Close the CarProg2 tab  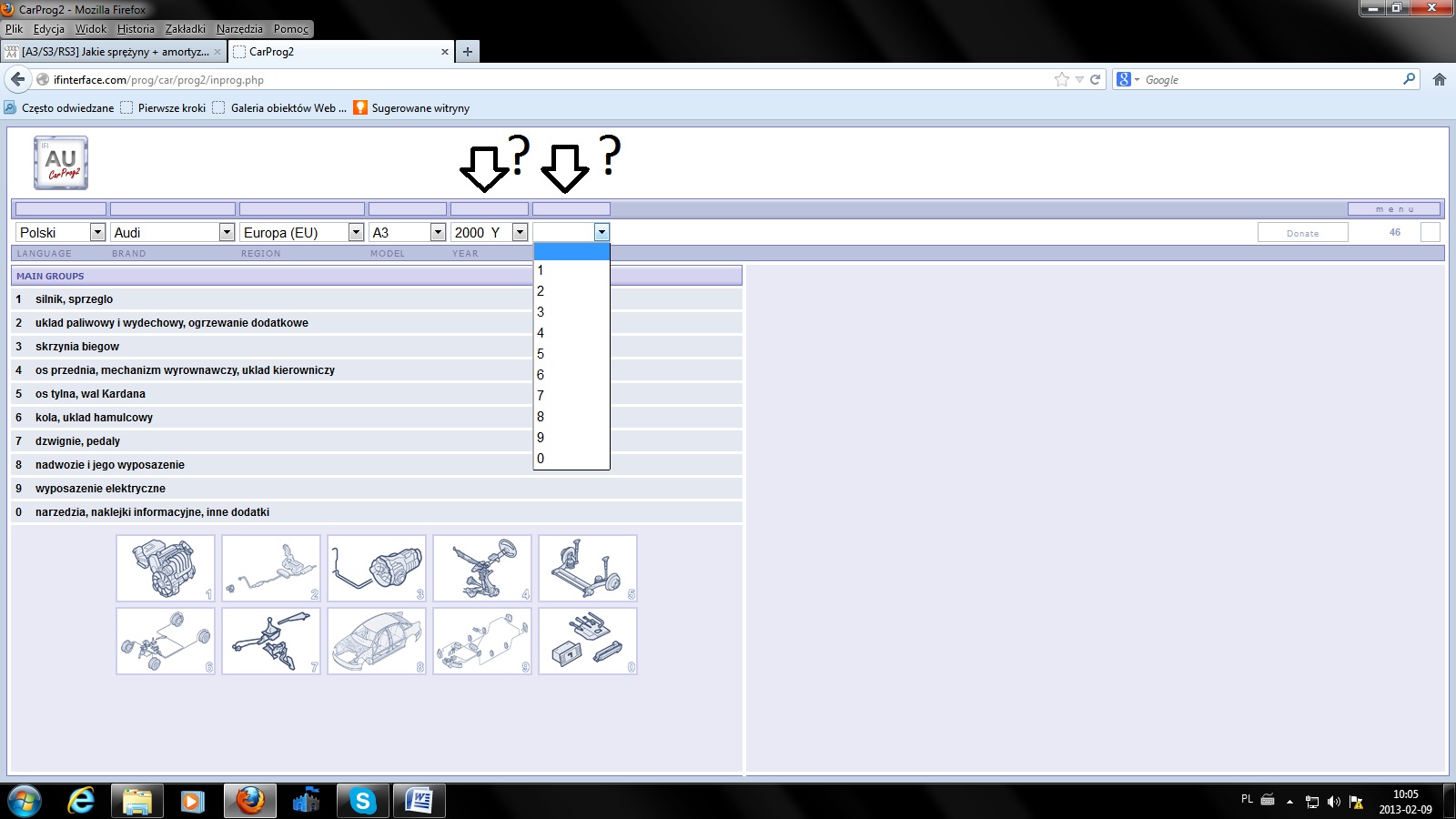(444, 52)
